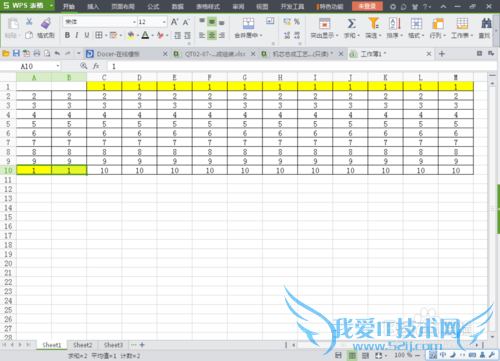Select row 11 header
This screenshot has width=500, height=361.
(8, 180)
